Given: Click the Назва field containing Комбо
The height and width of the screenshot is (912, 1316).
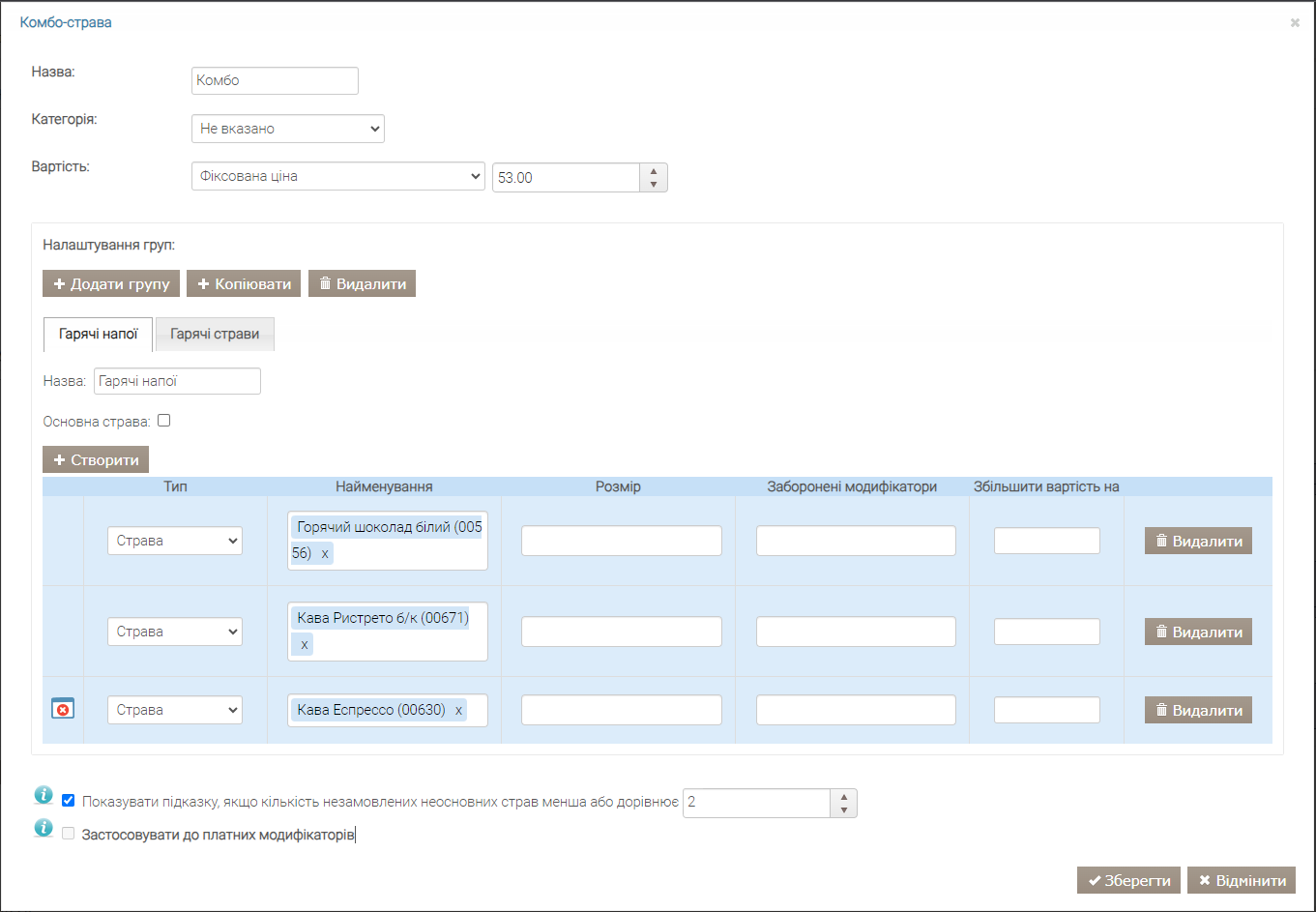Looking at the screenshot, I should [275, 80].
